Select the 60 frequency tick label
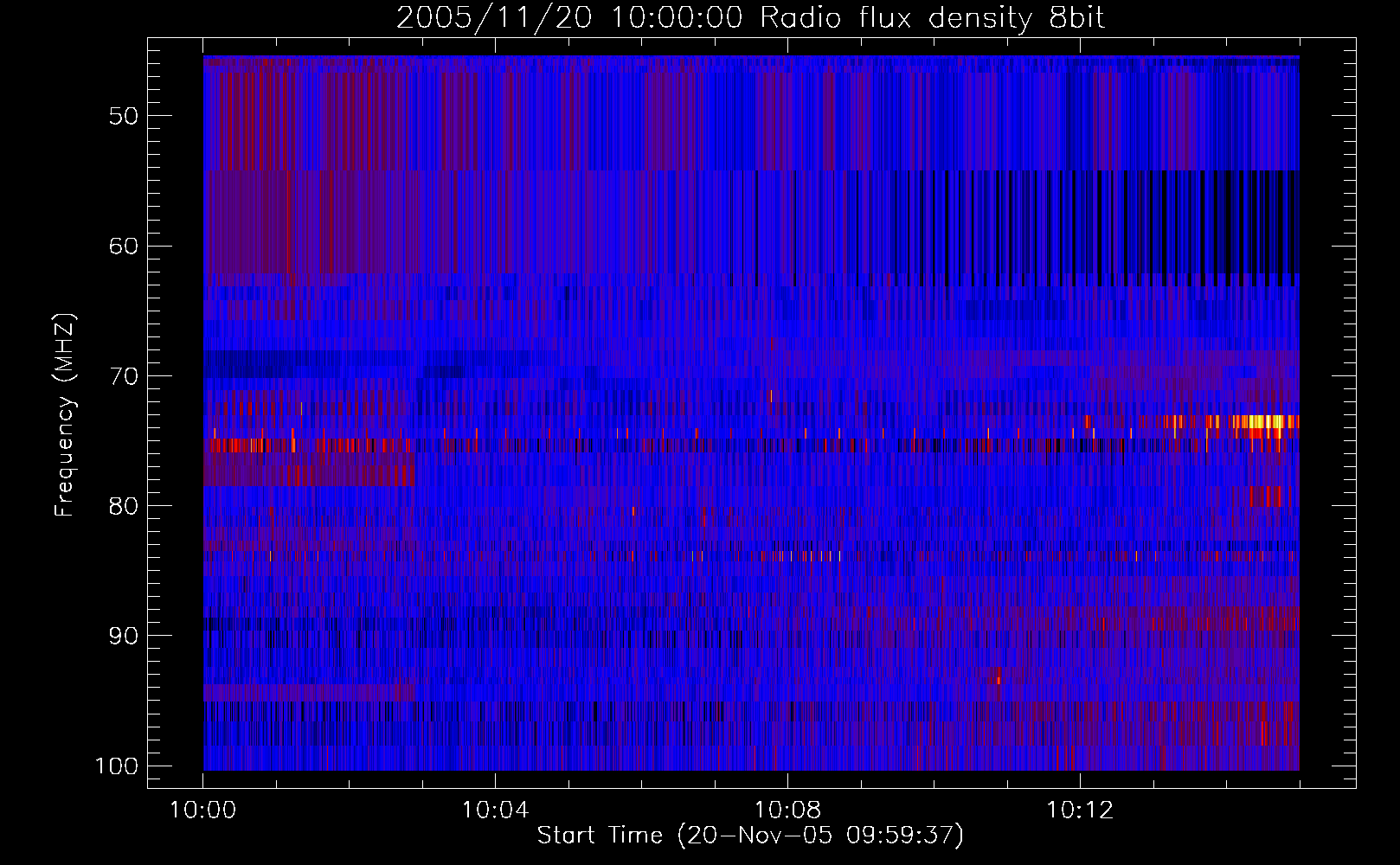 124,246
